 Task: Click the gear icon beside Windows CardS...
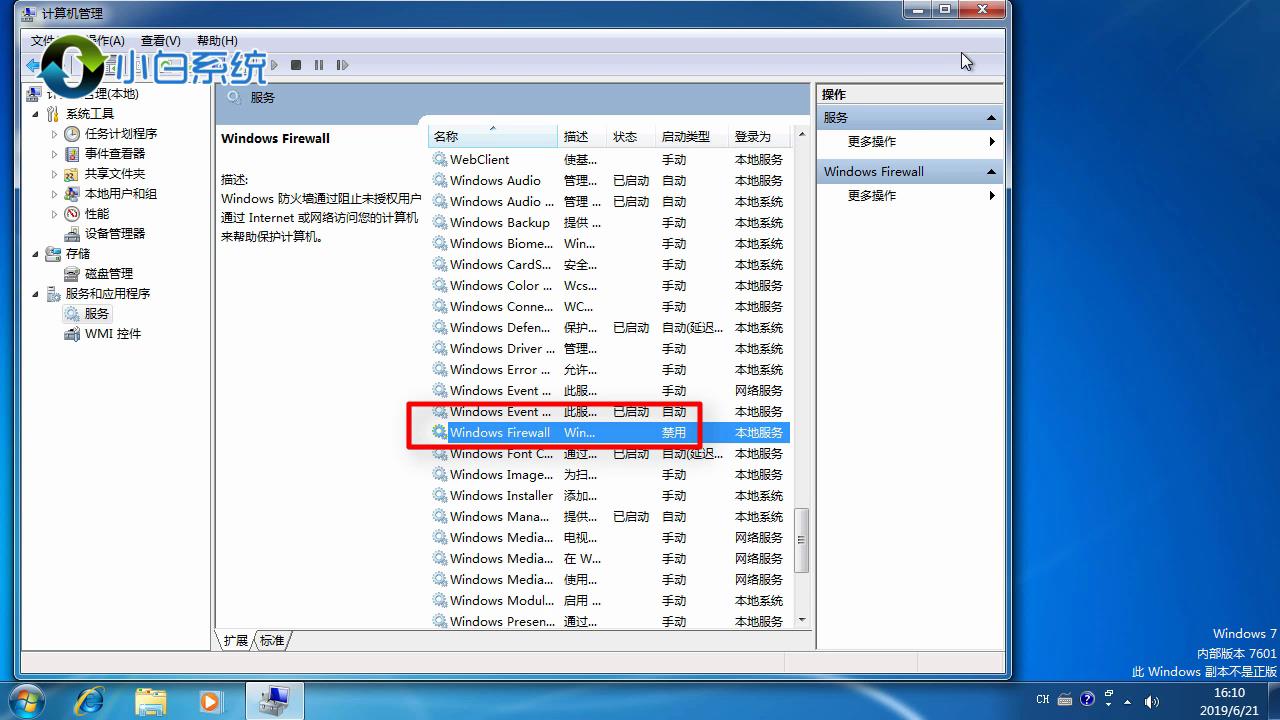point(439,264)
